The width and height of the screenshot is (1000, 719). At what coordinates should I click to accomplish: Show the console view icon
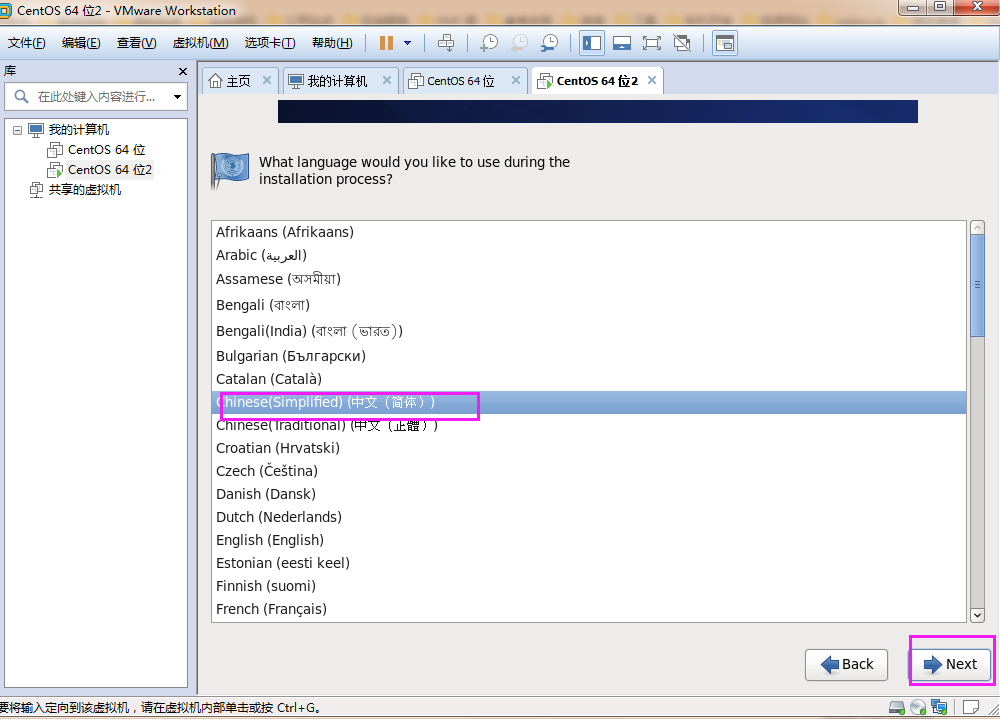pyautogui.click(x=724, y=43)
